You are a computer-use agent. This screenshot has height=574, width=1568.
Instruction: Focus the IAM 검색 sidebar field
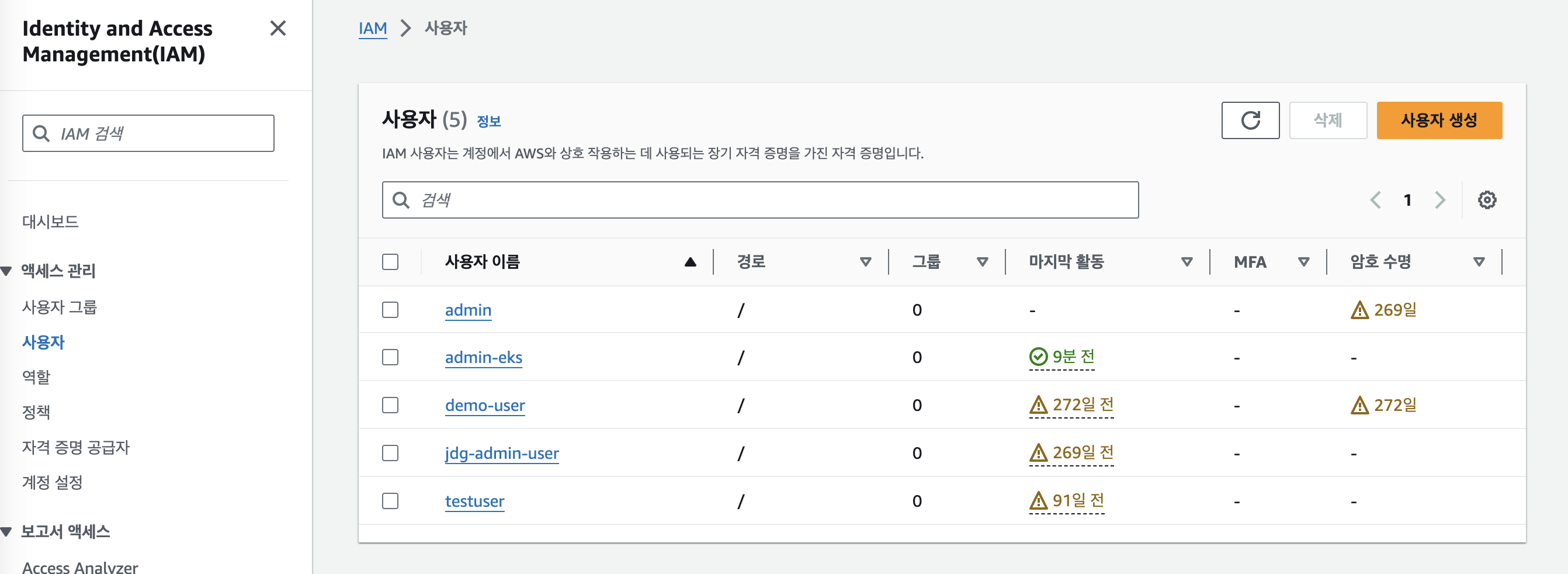[x=148, y=133]
